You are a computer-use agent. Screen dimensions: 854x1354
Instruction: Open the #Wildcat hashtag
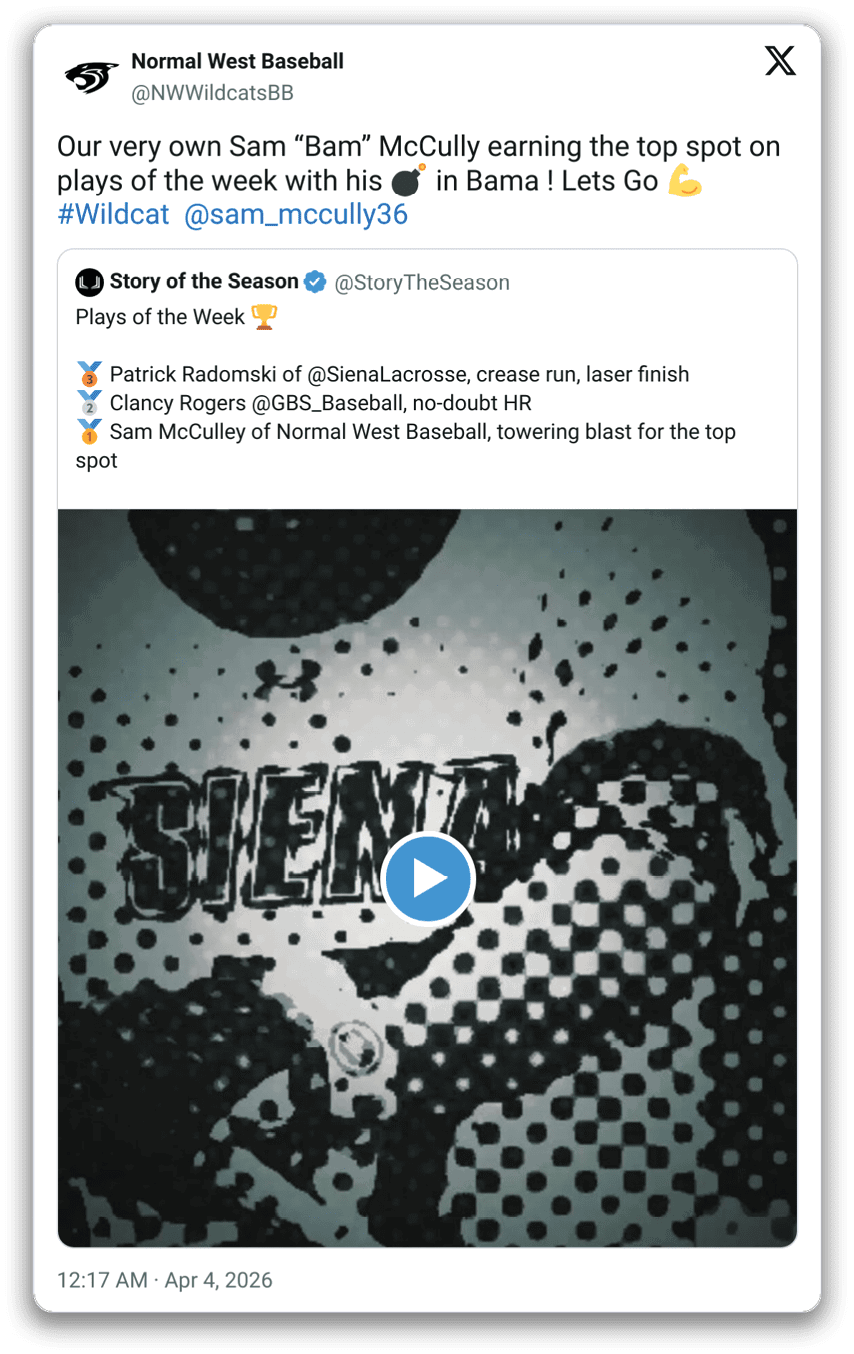(x=113, y=215)
